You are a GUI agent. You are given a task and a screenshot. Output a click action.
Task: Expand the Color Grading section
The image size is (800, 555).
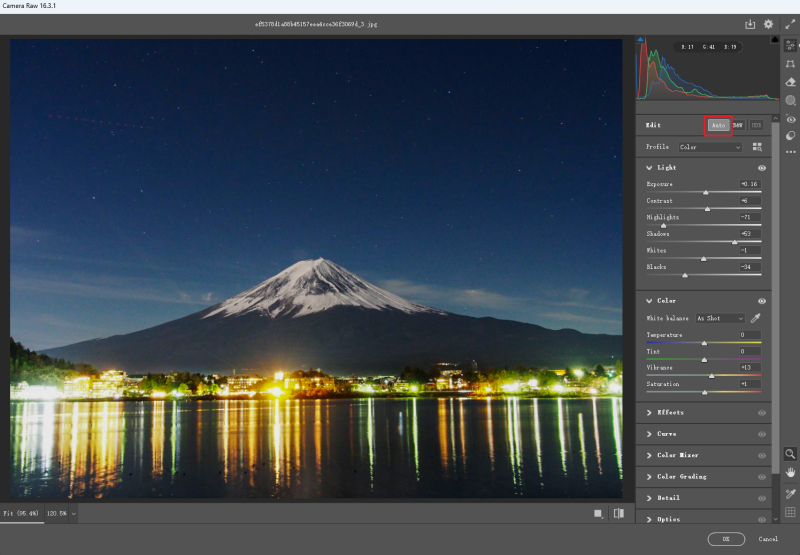(x=680, y=477)
